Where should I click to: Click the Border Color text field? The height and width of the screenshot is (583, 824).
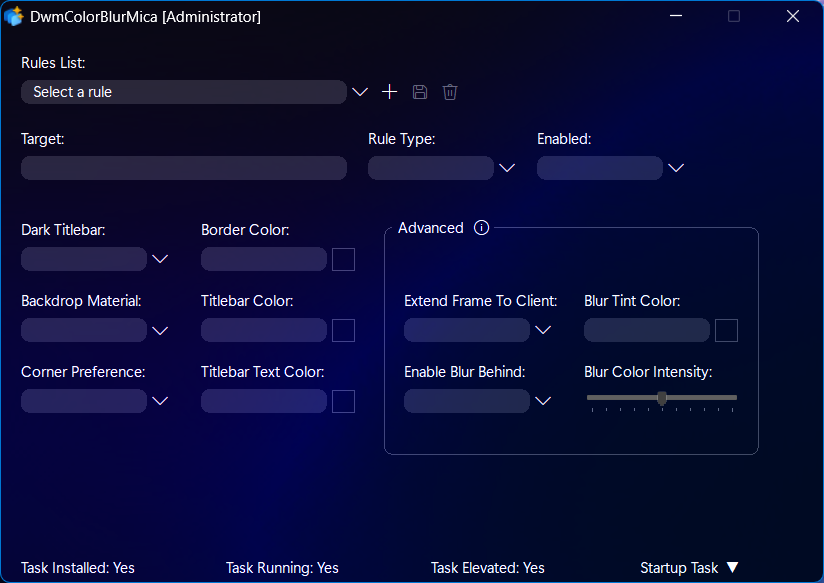coord(264,259)
